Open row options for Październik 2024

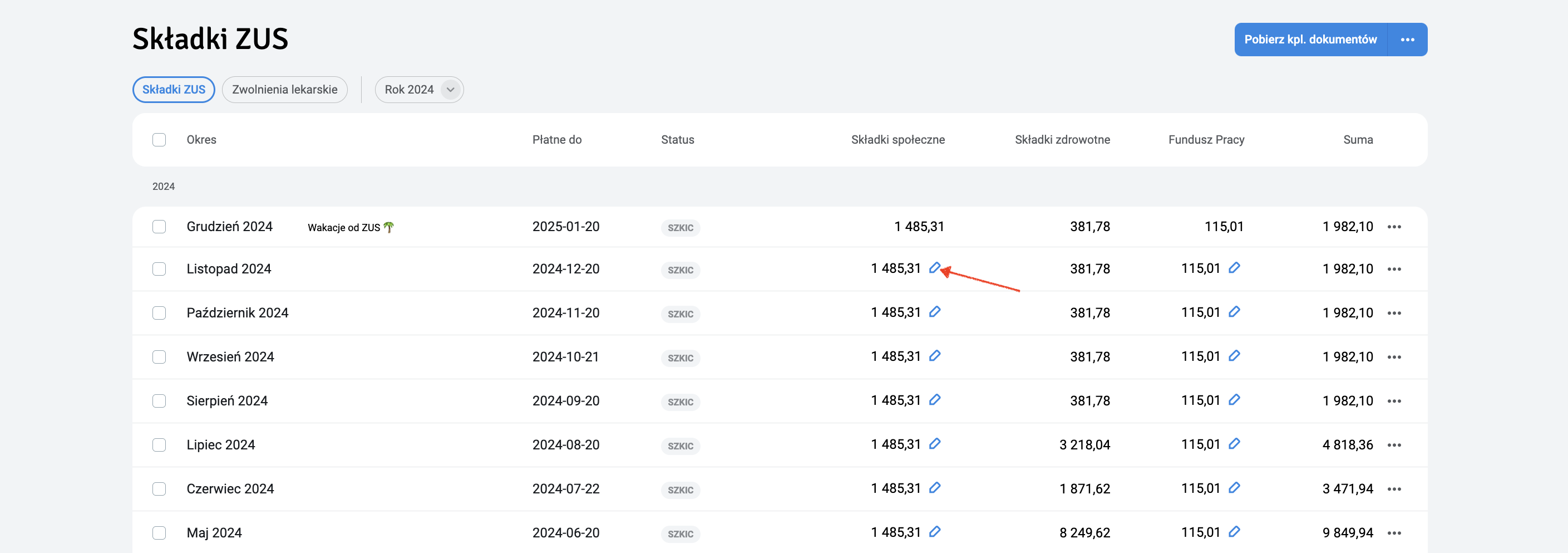1394,313
